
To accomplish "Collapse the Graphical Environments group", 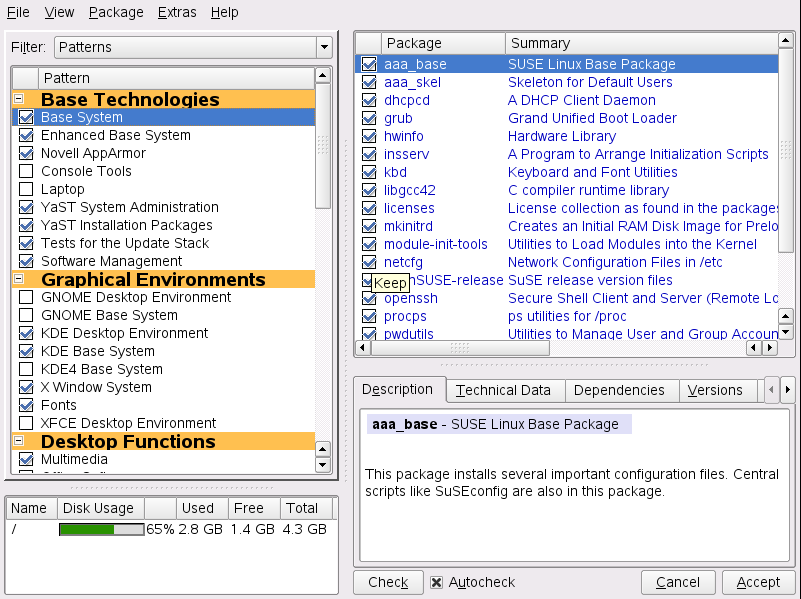I will click(19, 279).
